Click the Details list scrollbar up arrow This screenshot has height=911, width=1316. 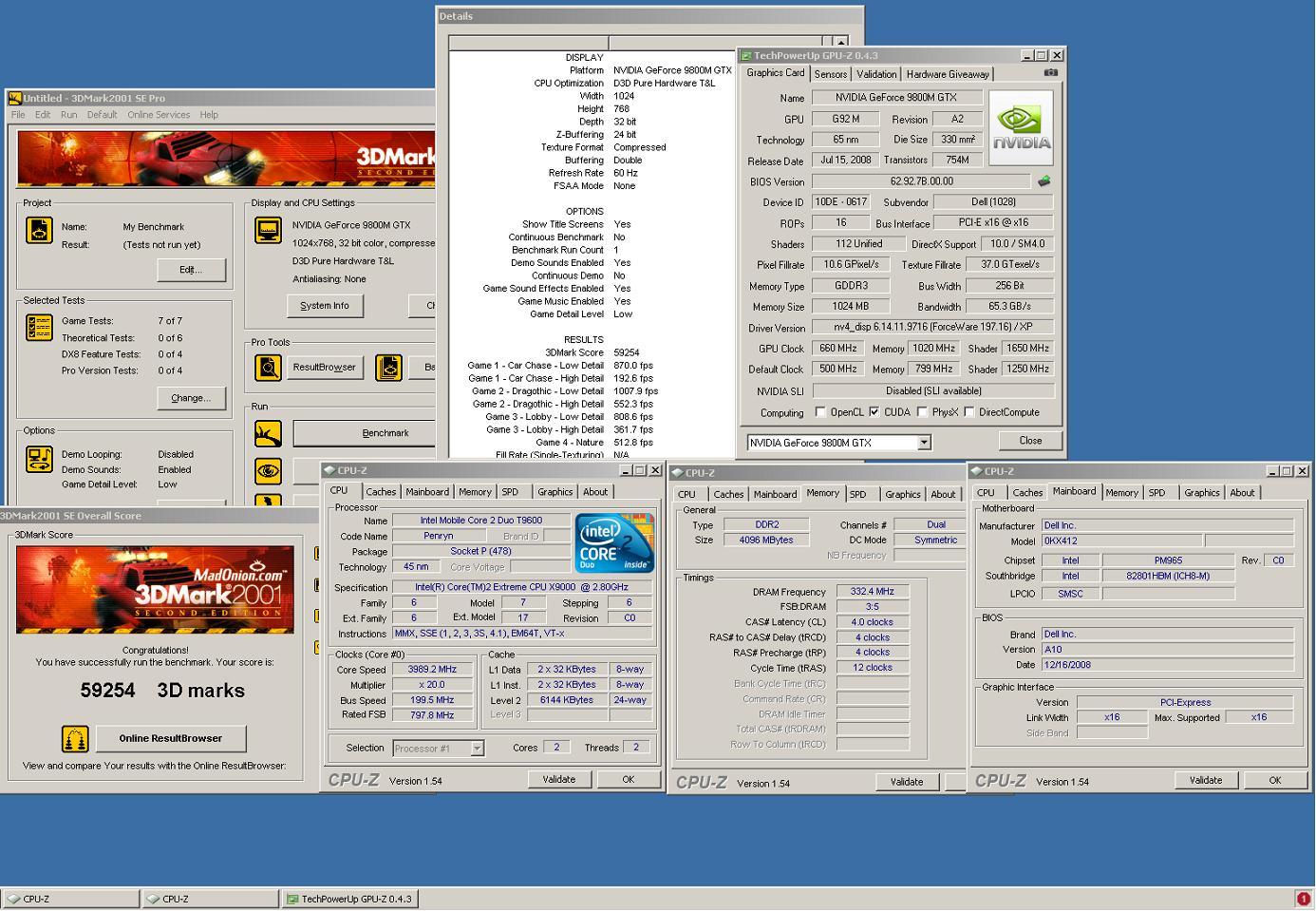click(839, 43)
